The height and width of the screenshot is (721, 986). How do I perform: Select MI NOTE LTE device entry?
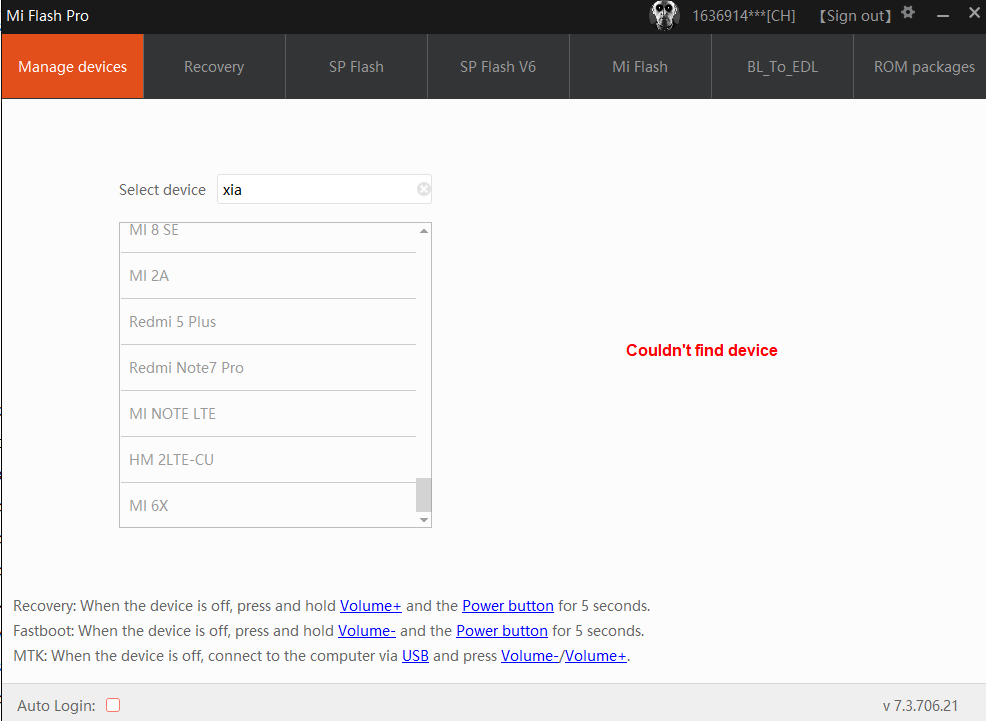[x=269, y=414]
